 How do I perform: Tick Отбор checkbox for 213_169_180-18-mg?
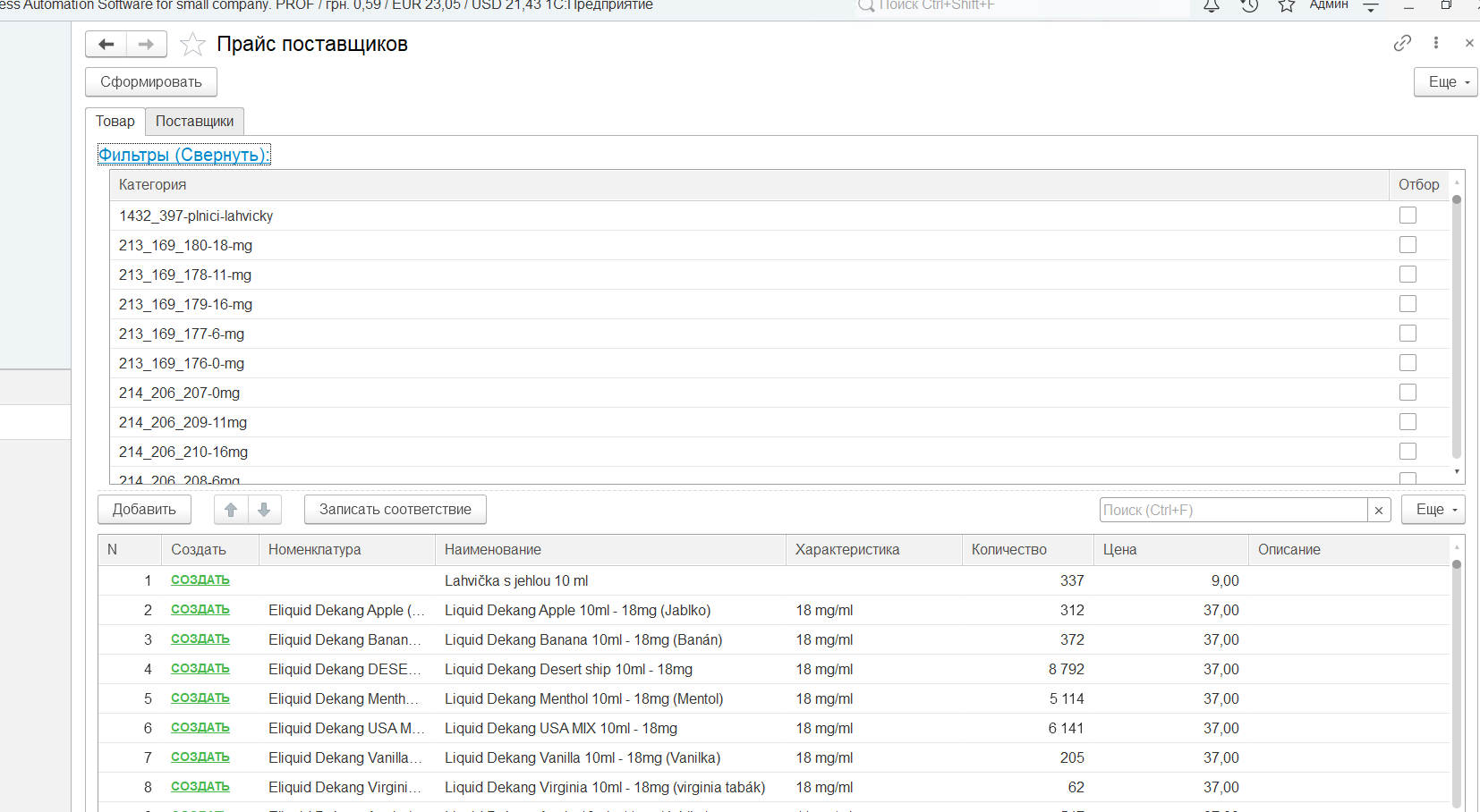point(1408,245)
